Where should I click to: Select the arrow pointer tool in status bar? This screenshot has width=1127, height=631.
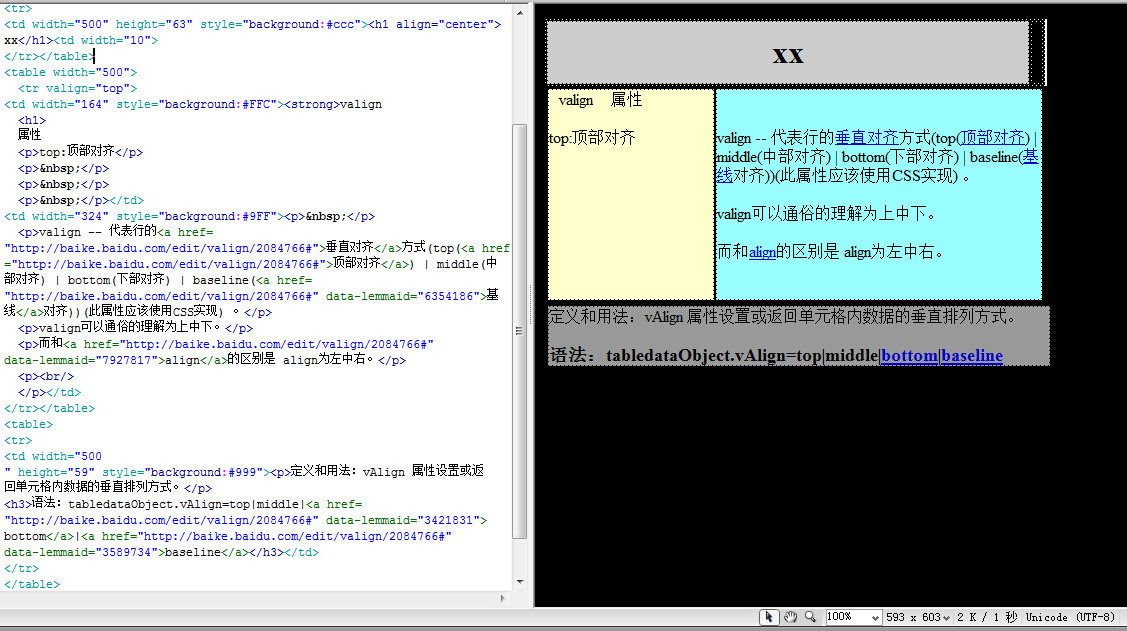[x=769, y=617]
